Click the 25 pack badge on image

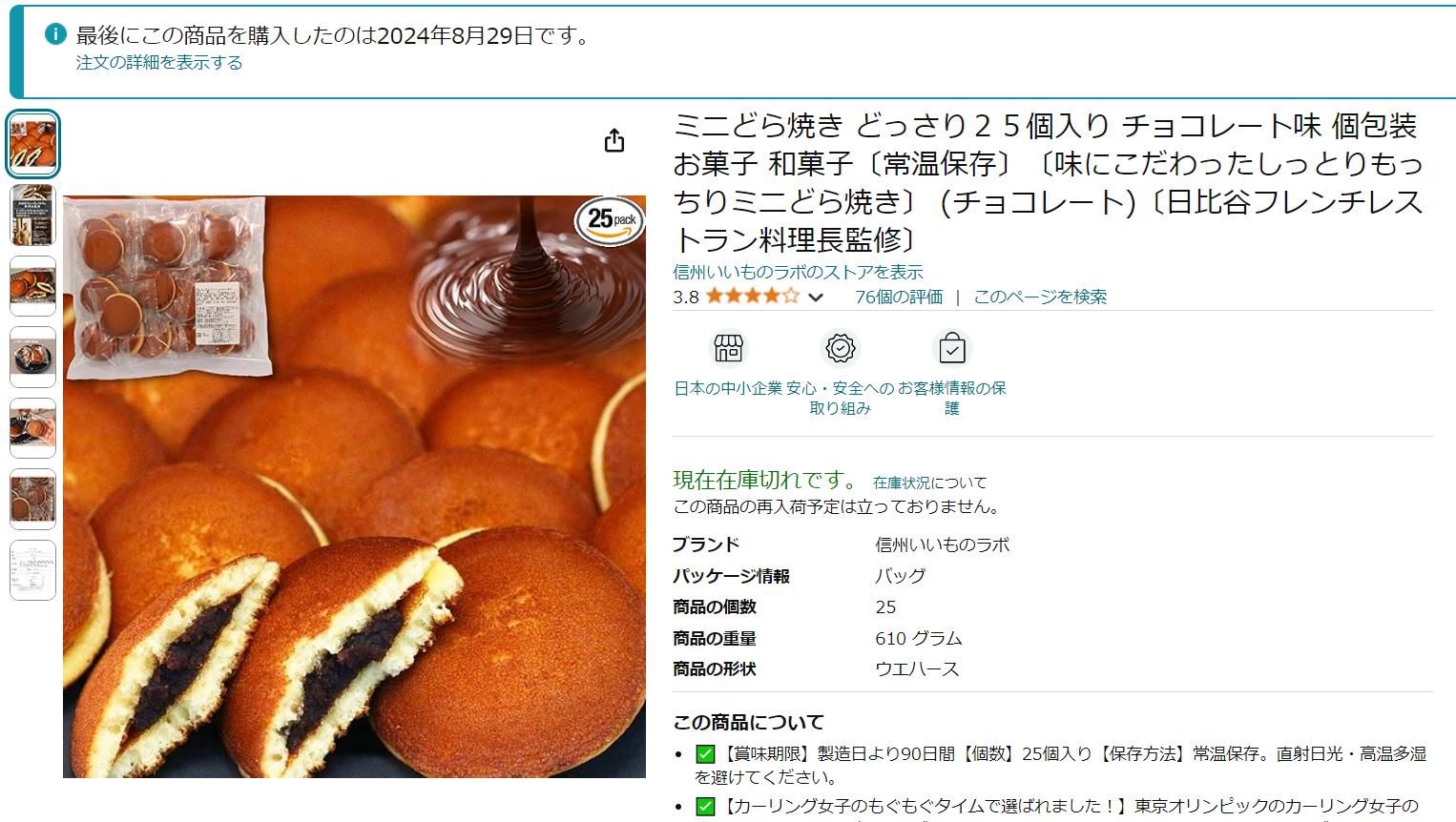click(x=611, y=221)
